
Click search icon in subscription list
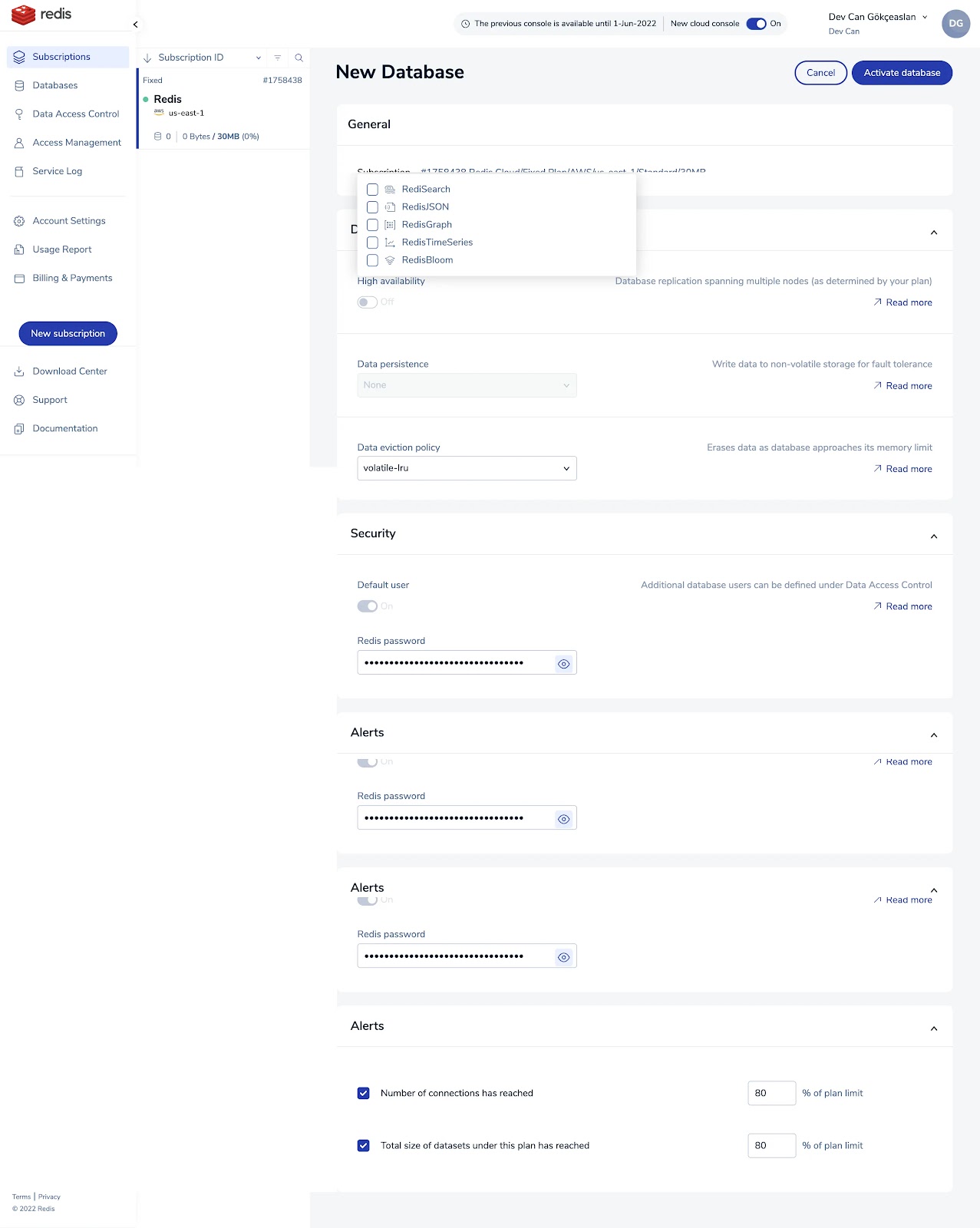pyautogui.click(x=299, y=58)
